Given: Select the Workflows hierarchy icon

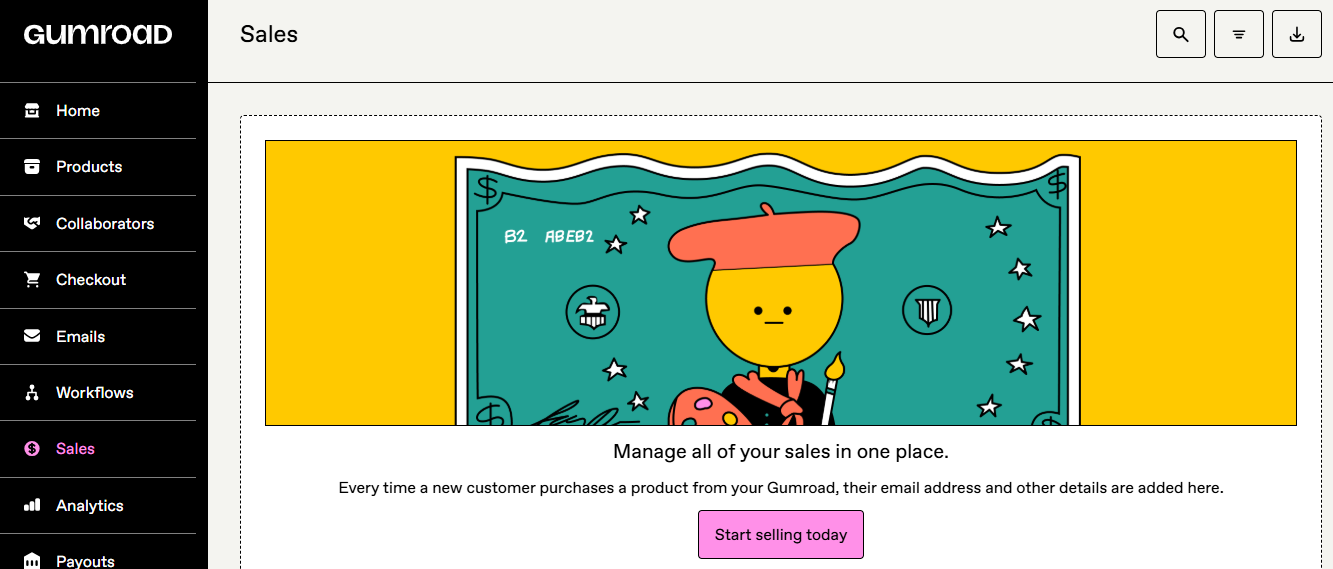Looking at the screenshot, I should point(32,393).
